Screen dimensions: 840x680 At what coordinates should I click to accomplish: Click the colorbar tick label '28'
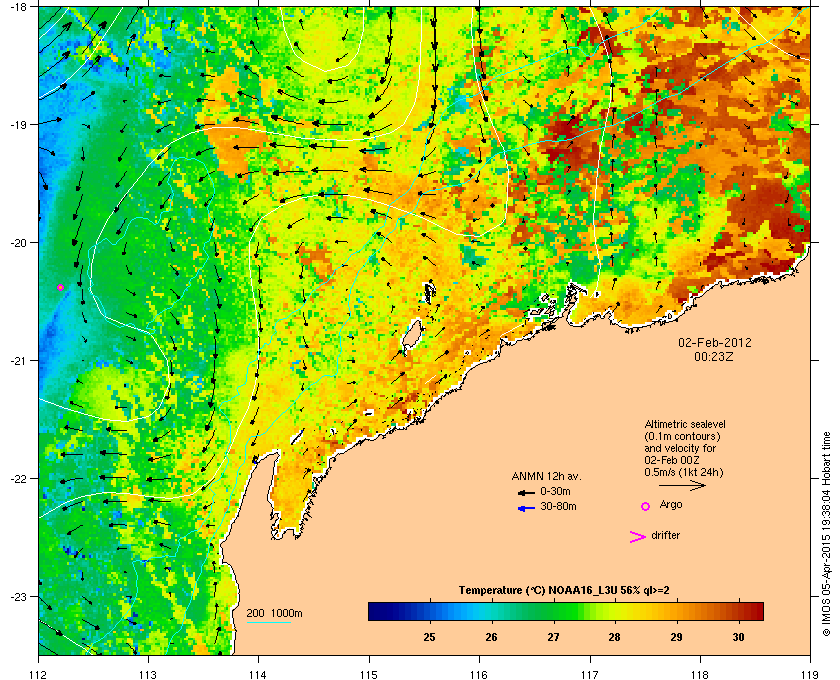(x=614, y=637)
